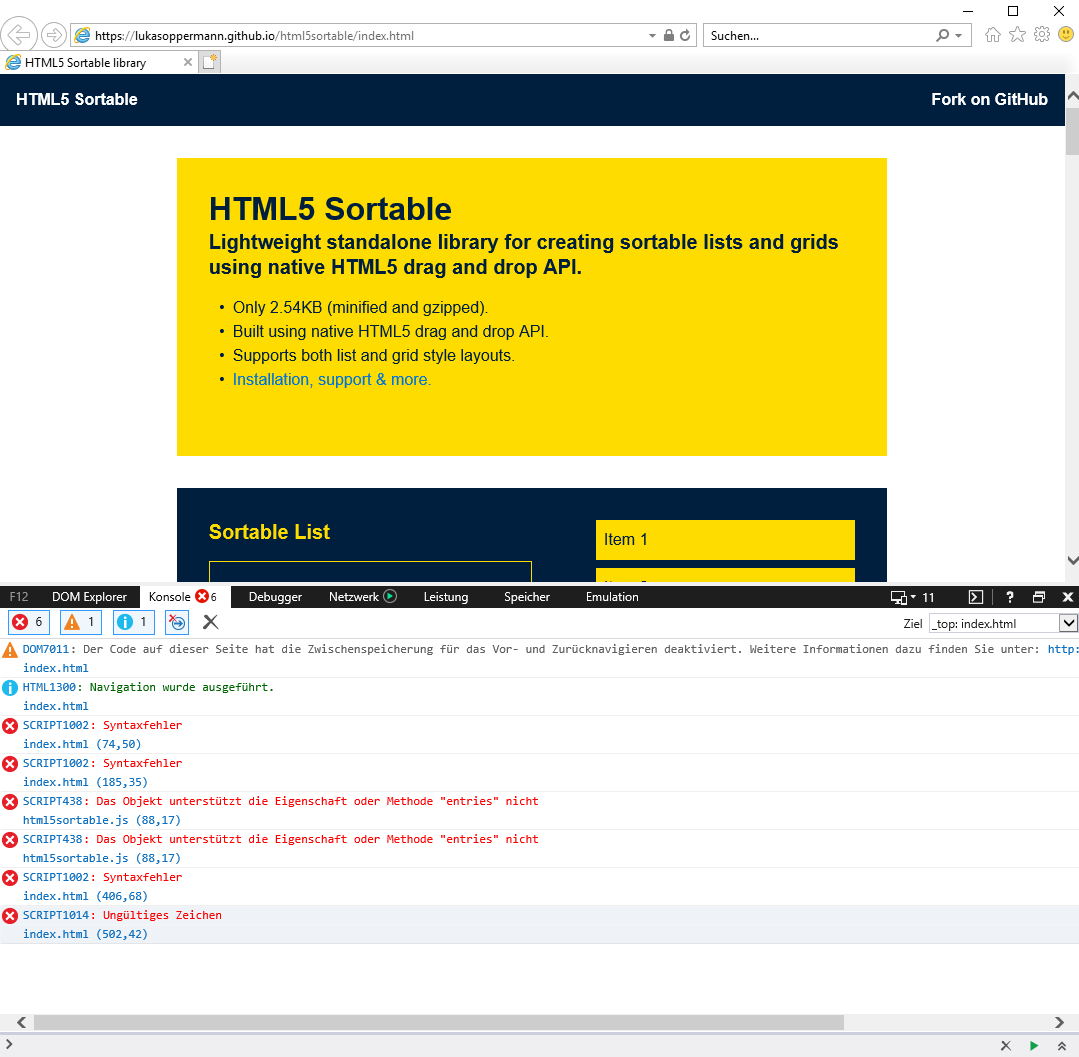Image resolution: width=1079 pixels, height=1057 pixels.
Task: View site security via the lock icon
Action: tap(668, 35)
